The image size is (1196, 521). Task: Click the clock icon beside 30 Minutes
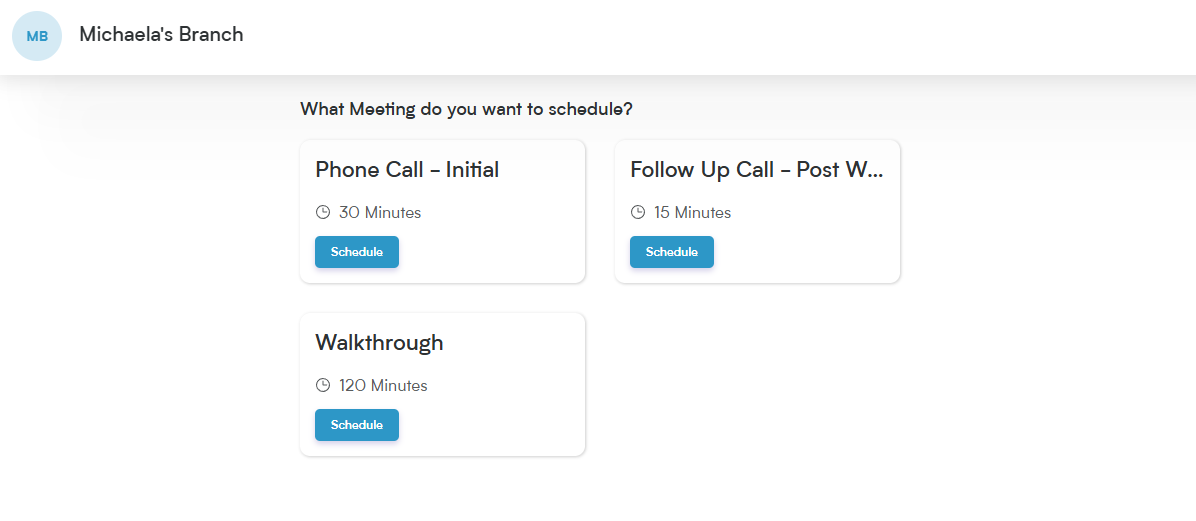323,212
